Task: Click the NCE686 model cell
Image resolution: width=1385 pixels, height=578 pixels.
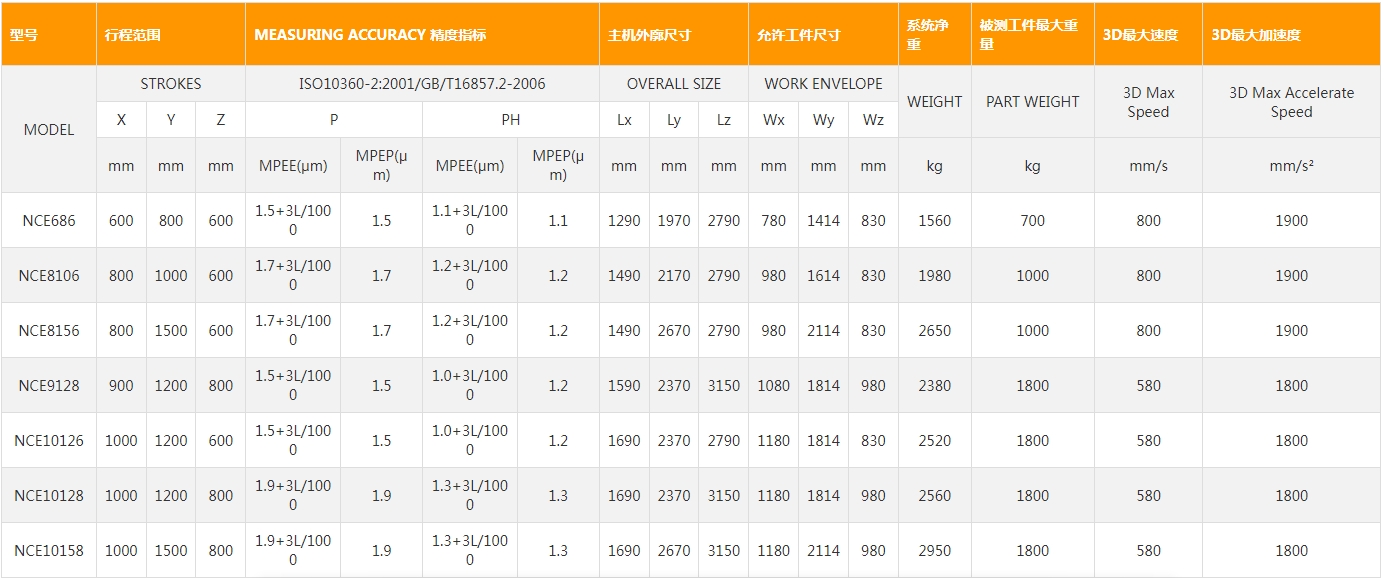Action: point(48,221)
